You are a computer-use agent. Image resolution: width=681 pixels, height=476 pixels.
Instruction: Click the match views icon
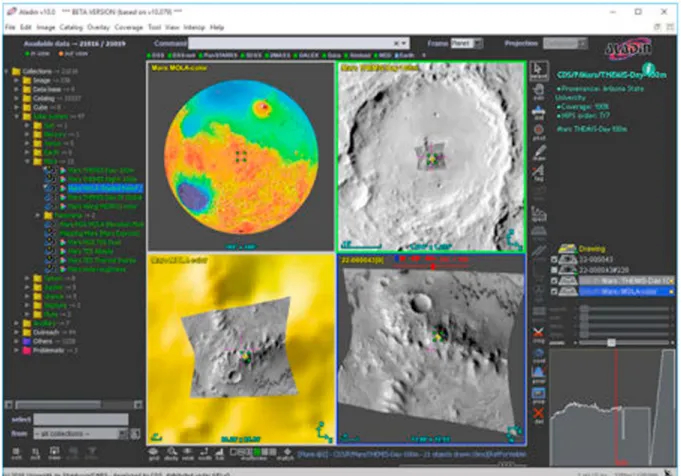pyautogui.click(x=287, y=454)
